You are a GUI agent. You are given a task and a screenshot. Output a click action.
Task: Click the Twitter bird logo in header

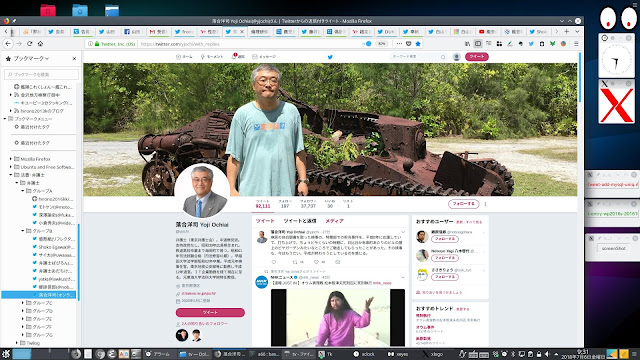330,57
